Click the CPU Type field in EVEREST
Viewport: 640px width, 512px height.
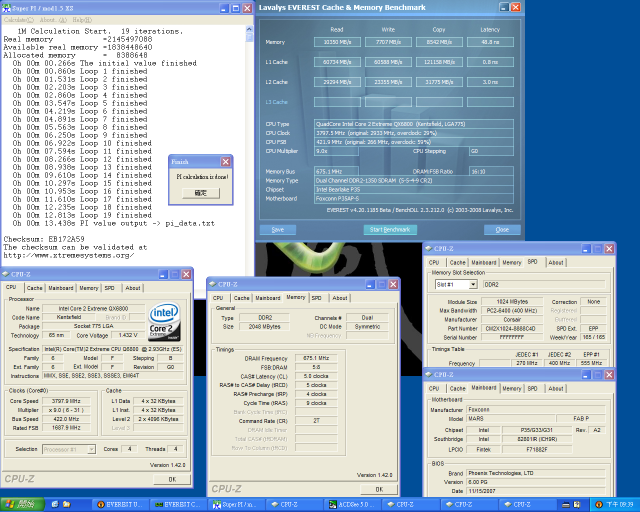pos(414,124)
